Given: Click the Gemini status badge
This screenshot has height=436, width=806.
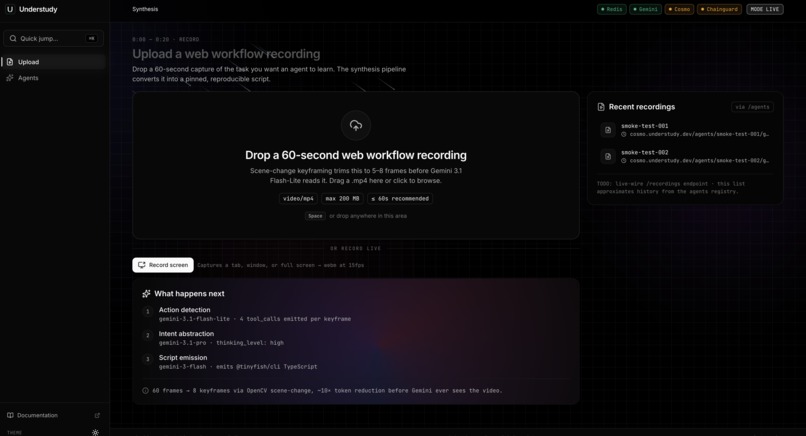Looking at the screenshot, I should (646, 9).
